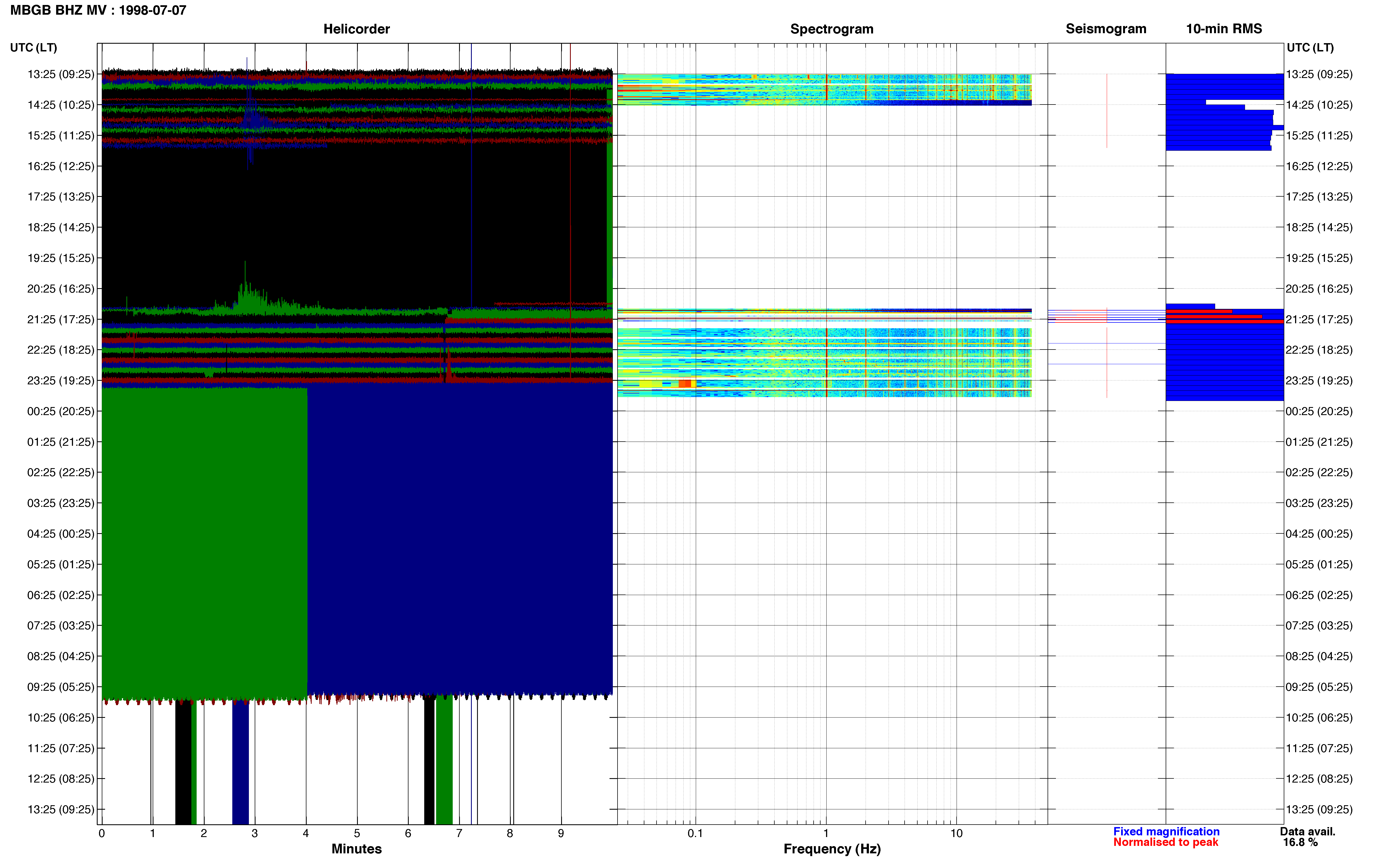Click Helicorder time label '10:25 (06:25)'
The image size is (1388, 868).
point(61,718)
